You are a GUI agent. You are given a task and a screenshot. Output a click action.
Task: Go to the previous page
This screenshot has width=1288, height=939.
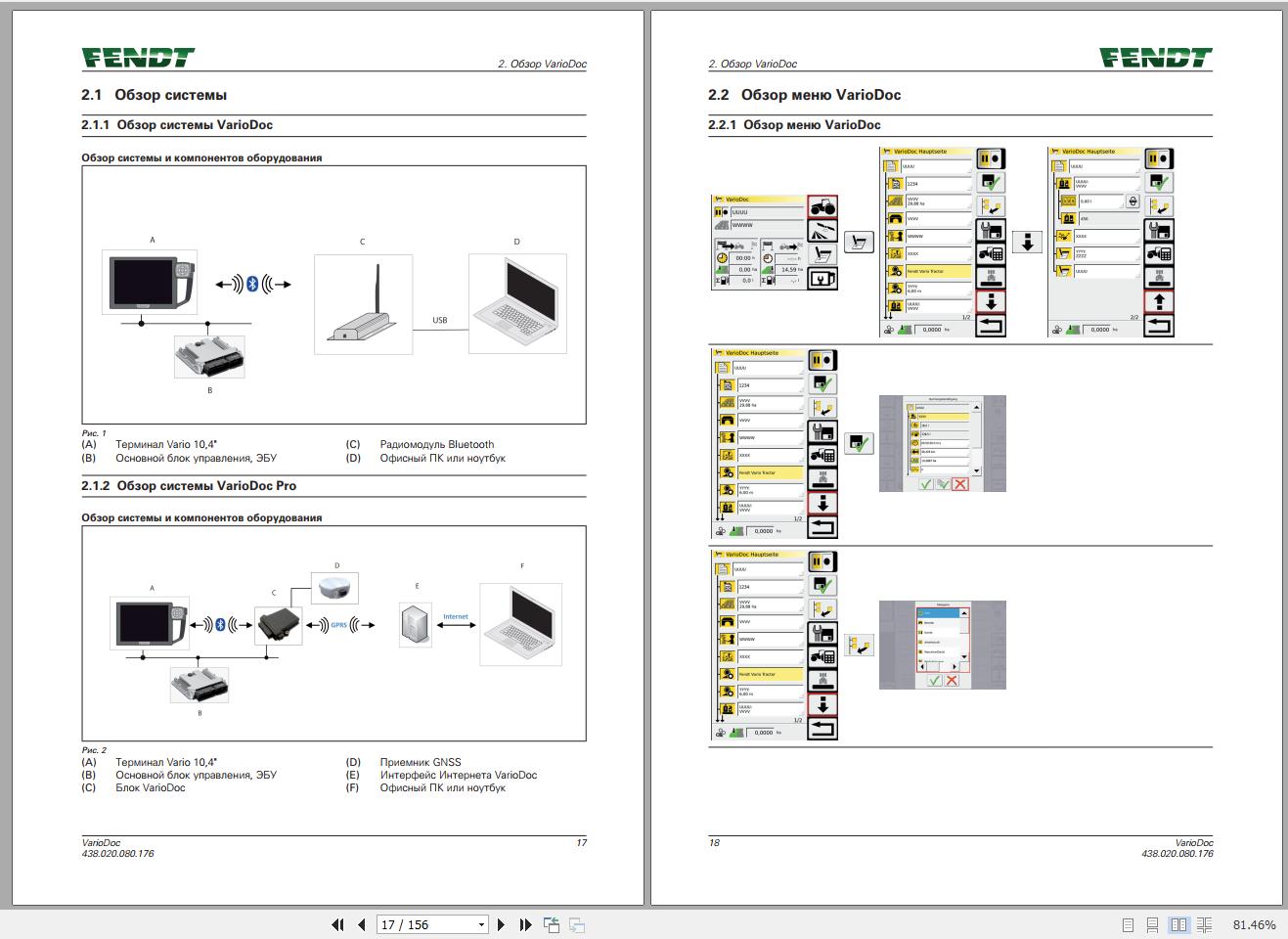tap(362, 924)
